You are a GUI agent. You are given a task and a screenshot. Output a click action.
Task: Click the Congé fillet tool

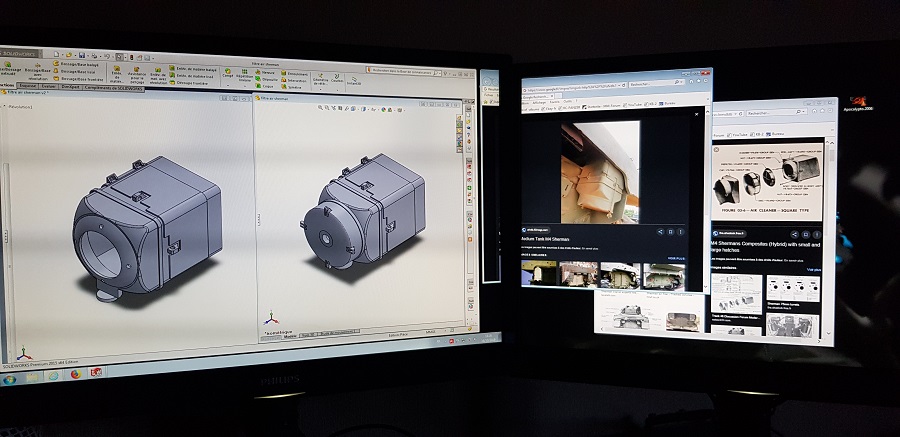coord(228,74)
